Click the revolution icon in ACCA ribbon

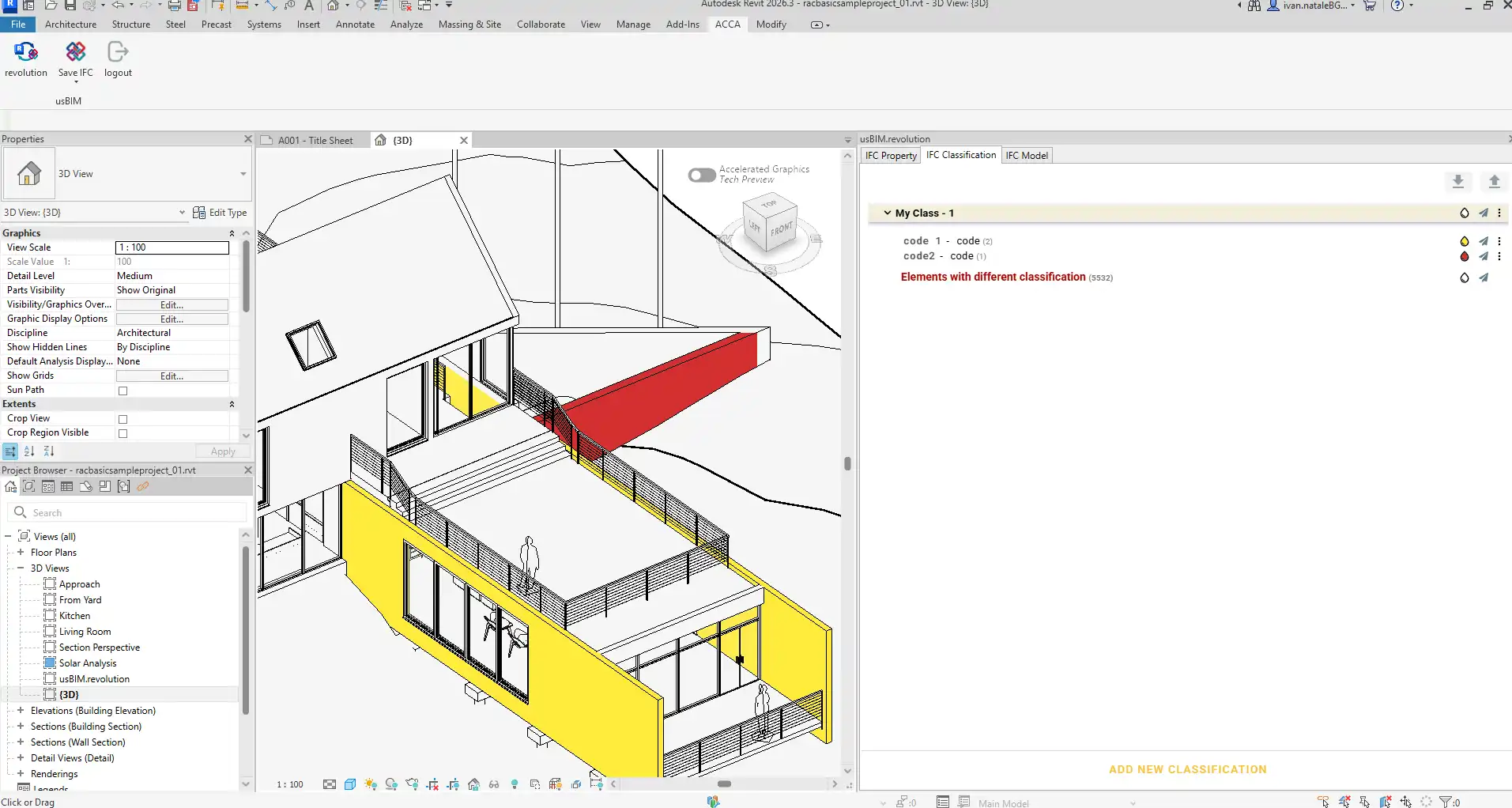pyautogui.click(x=26, y=53)
